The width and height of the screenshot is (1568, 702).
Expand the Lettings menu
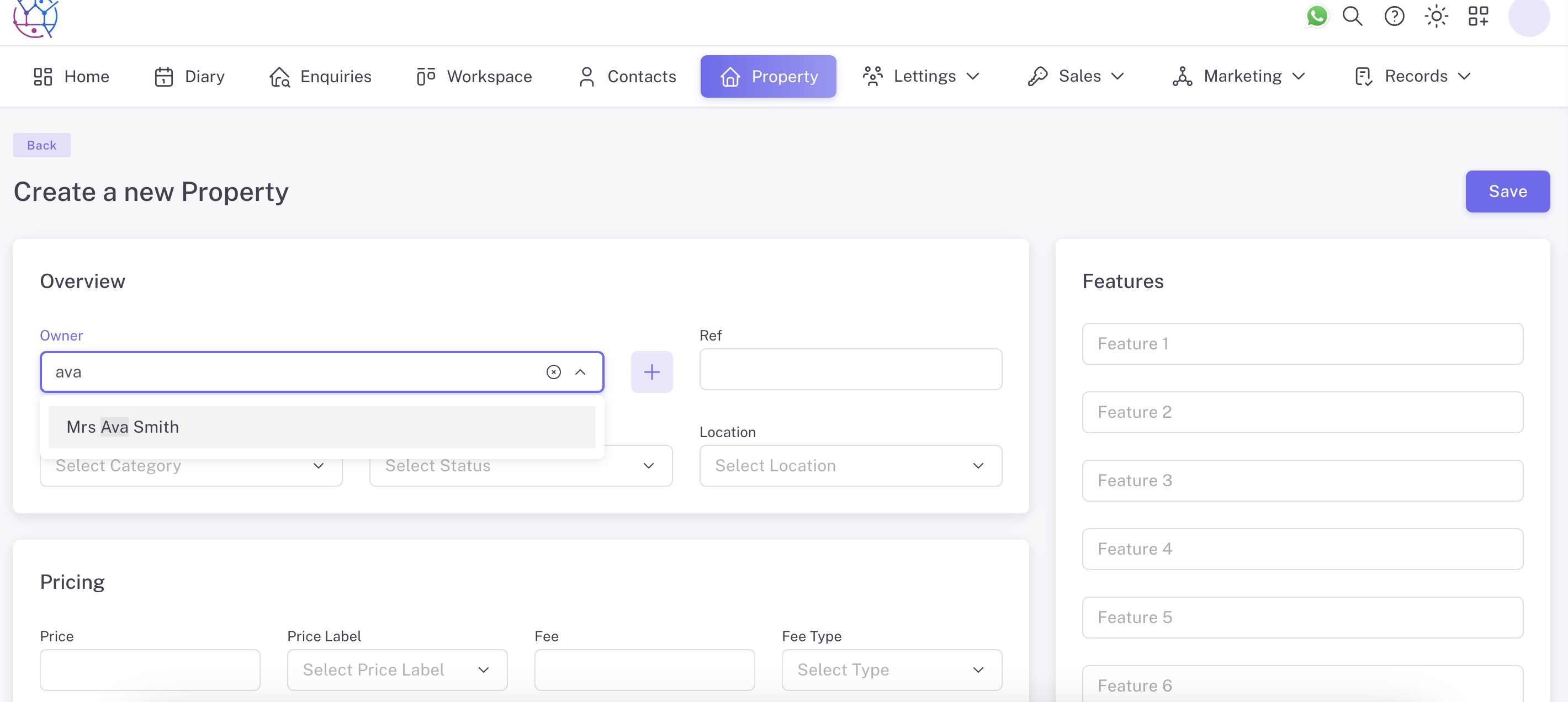tap(921, 76)
